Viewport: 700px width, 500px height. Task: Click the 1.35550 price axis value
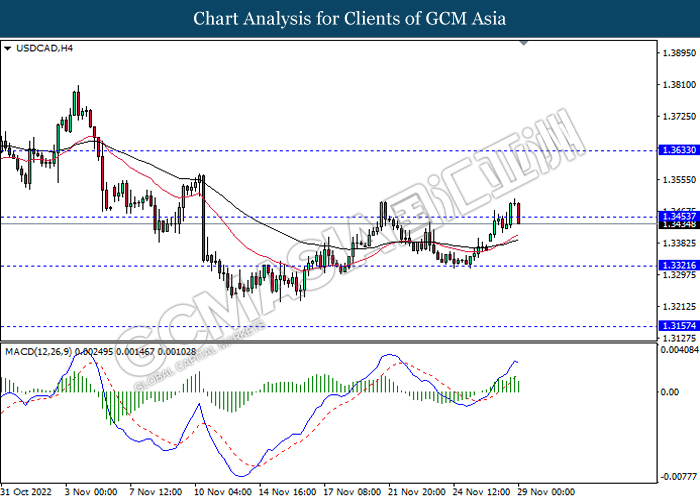point(679,179)
